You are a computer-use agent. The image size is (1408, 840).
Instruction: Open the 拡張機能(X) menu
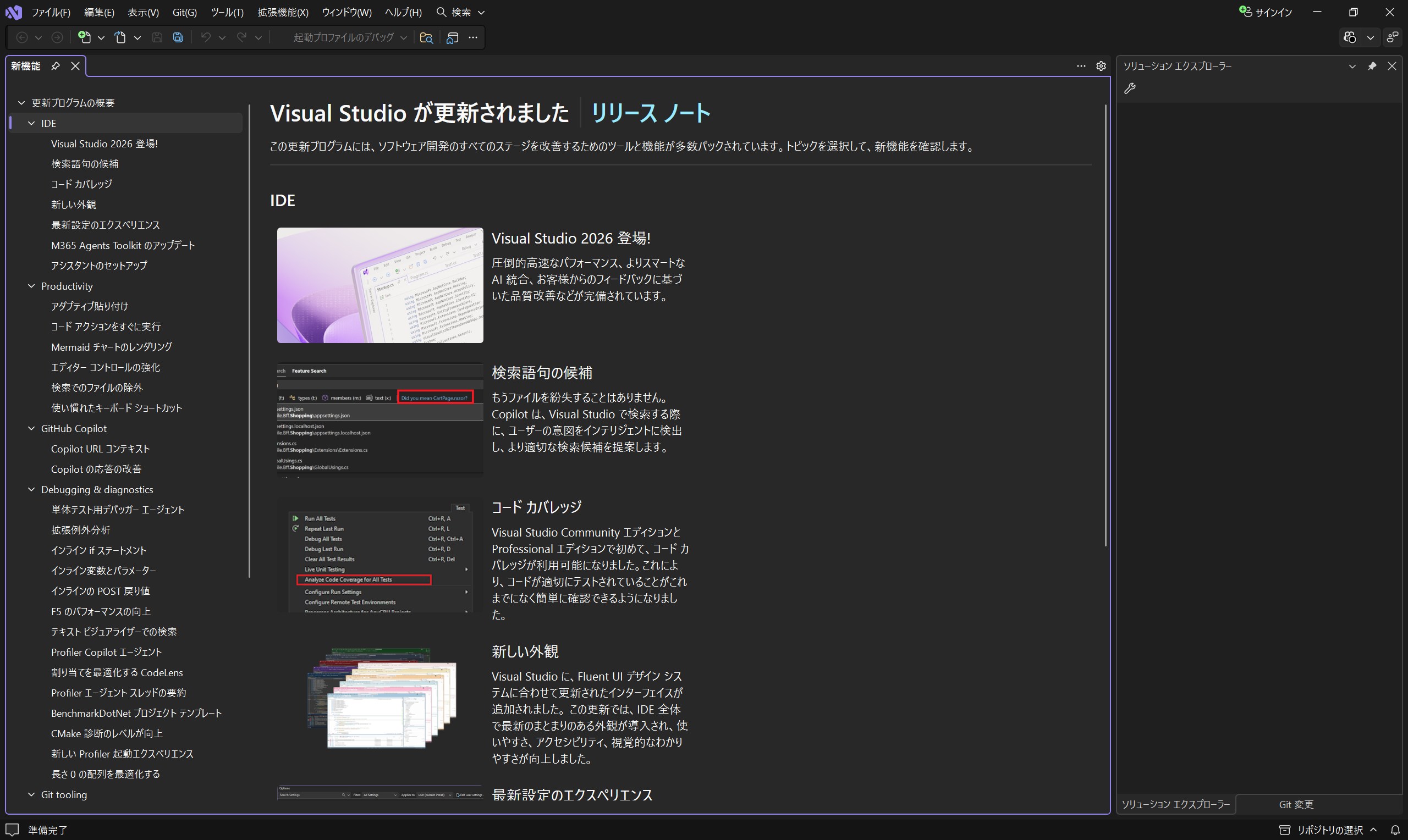(x=283, y=12)
